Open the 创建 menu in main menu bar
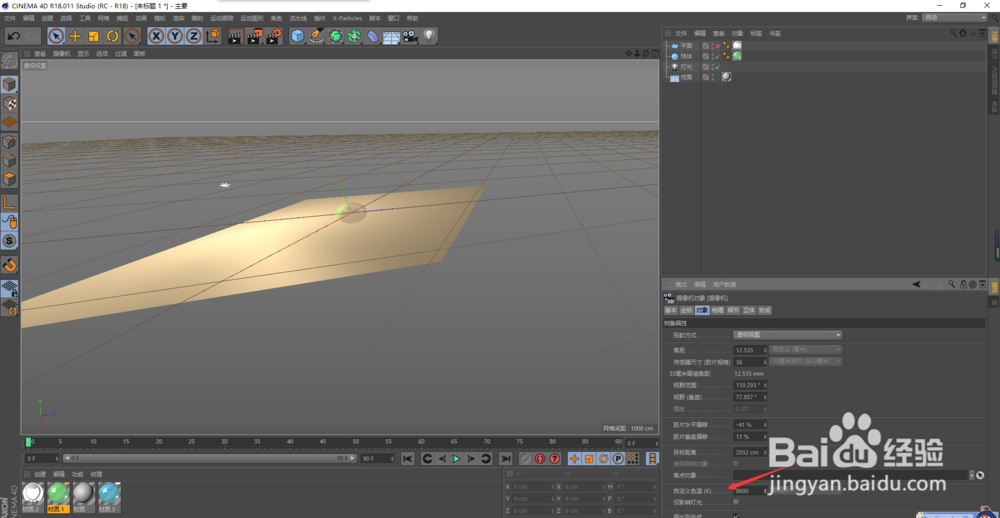The height and width of the screenshot is (518, 1000). [47, 18]
